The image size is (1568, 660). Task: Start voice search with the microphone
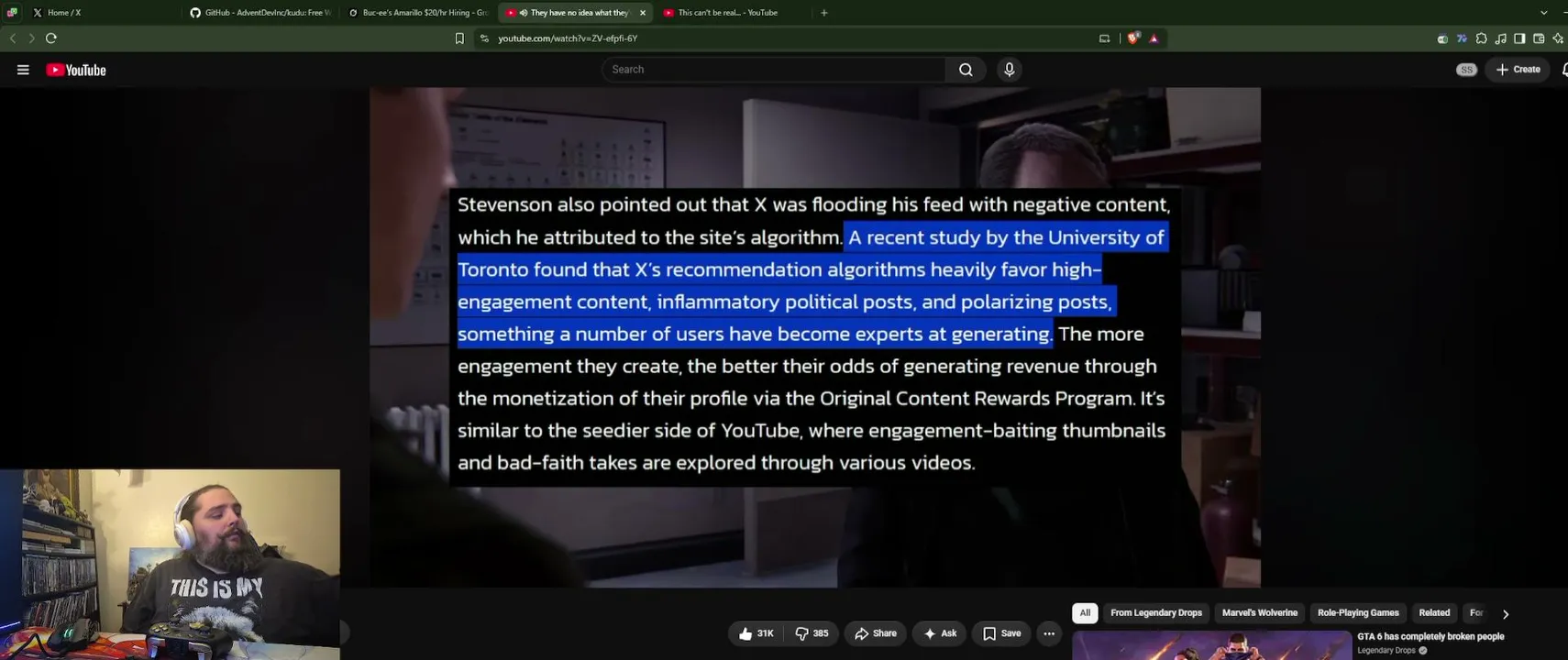(1010, 70)
